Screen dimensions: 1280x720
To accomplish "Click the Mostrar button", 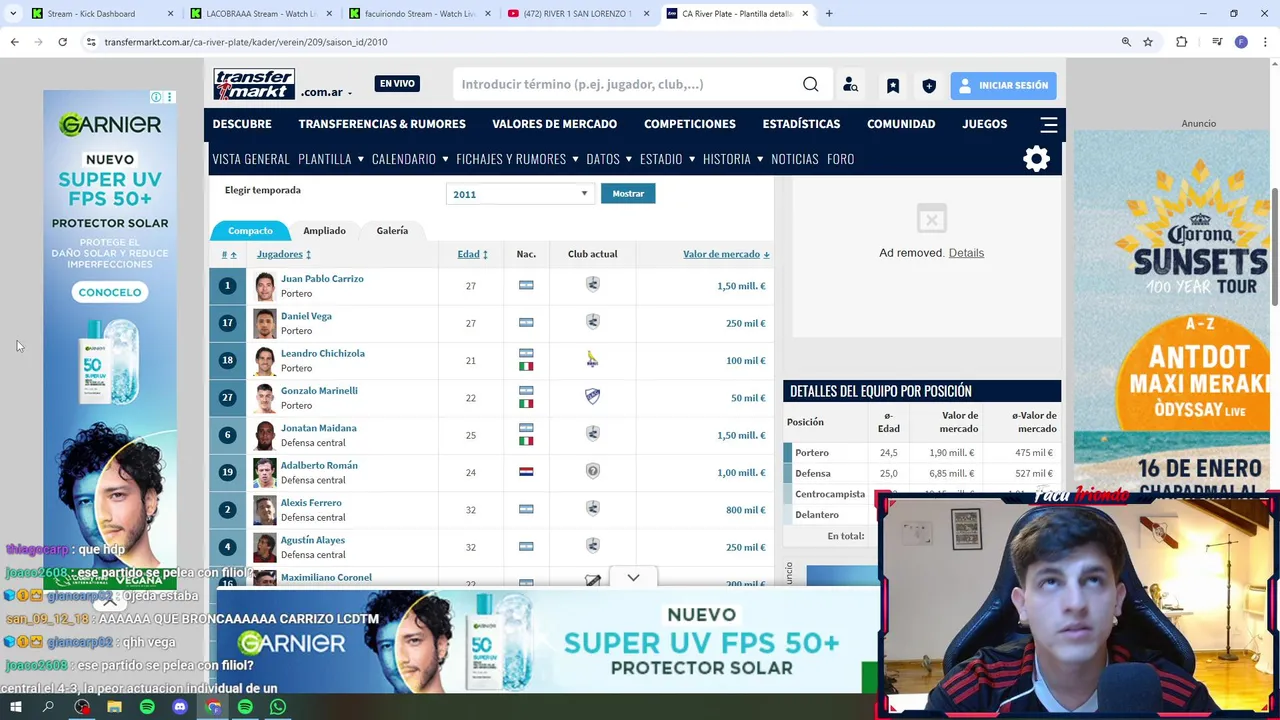I will 628,194.
